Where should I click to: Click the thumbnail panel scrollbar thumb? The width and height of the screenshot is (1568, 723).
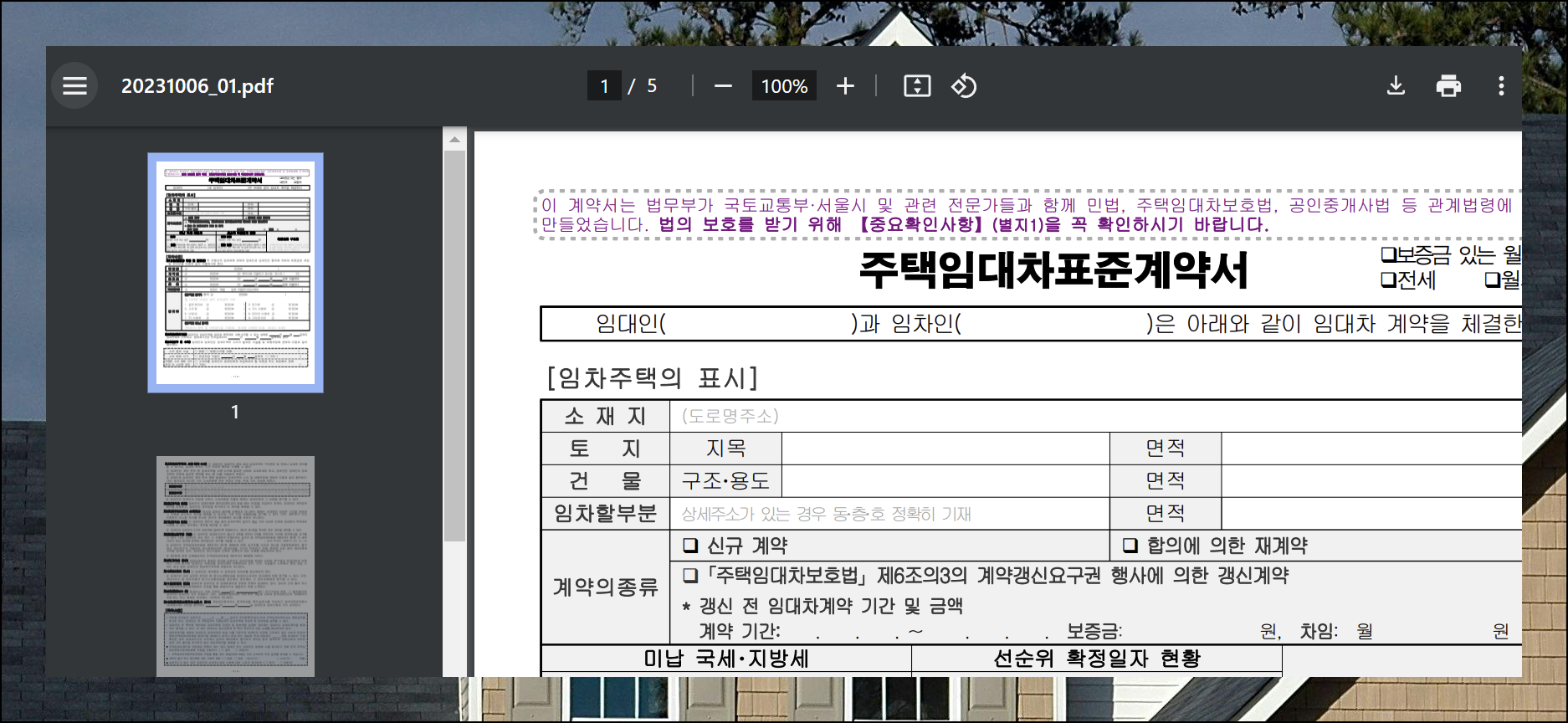[x=454, y=346]
